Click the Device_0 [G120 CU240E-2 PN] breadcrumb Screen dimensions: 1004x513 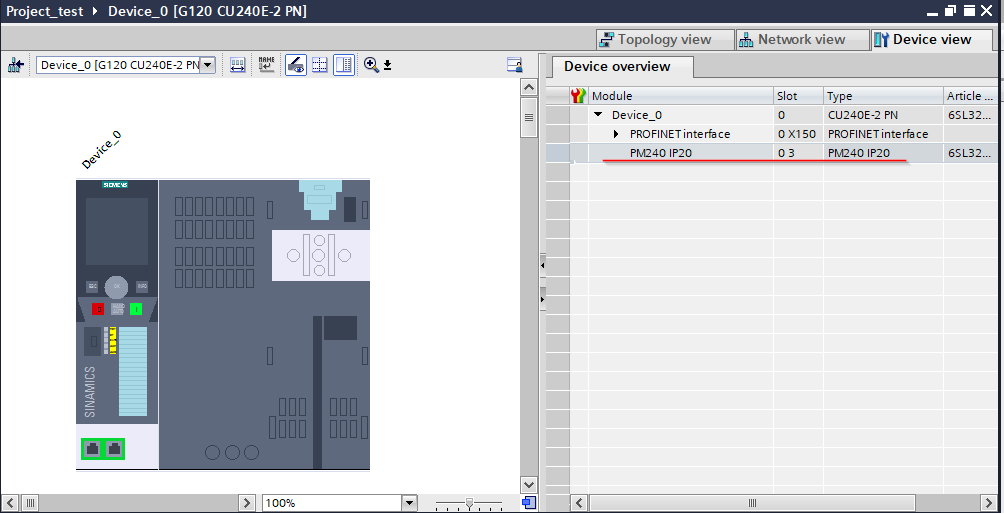(207, 11)
